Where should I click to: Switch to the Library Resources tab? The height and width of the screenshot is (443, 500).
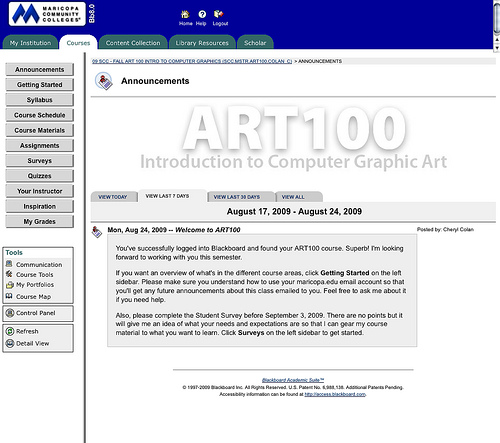click(x=202, y=43)
